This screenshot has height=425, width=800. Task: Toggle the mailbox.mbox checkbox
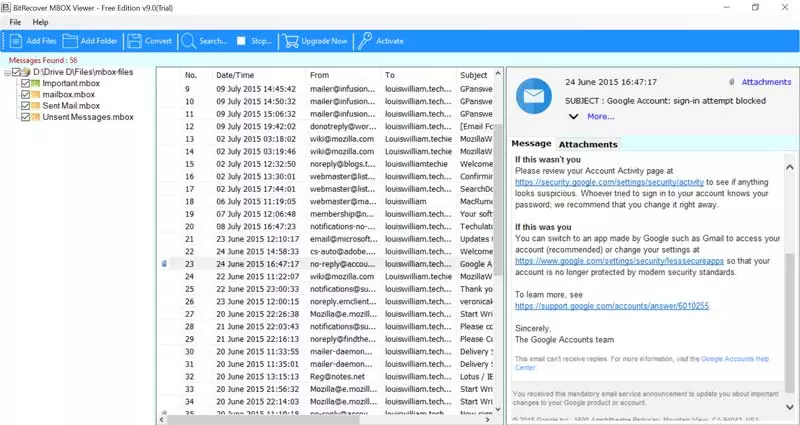(x=26, y=95)
